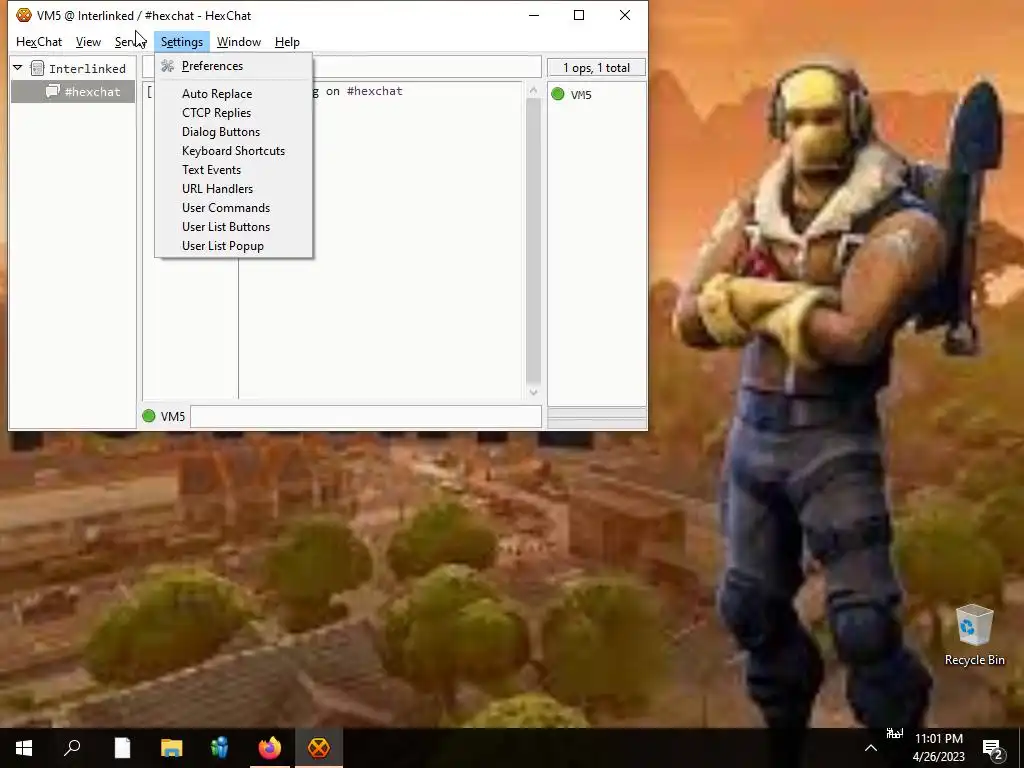The image size is (1024, 768).
Task: Open User List Popup settings
Action: pyautogui.click(x=223, y=246)
